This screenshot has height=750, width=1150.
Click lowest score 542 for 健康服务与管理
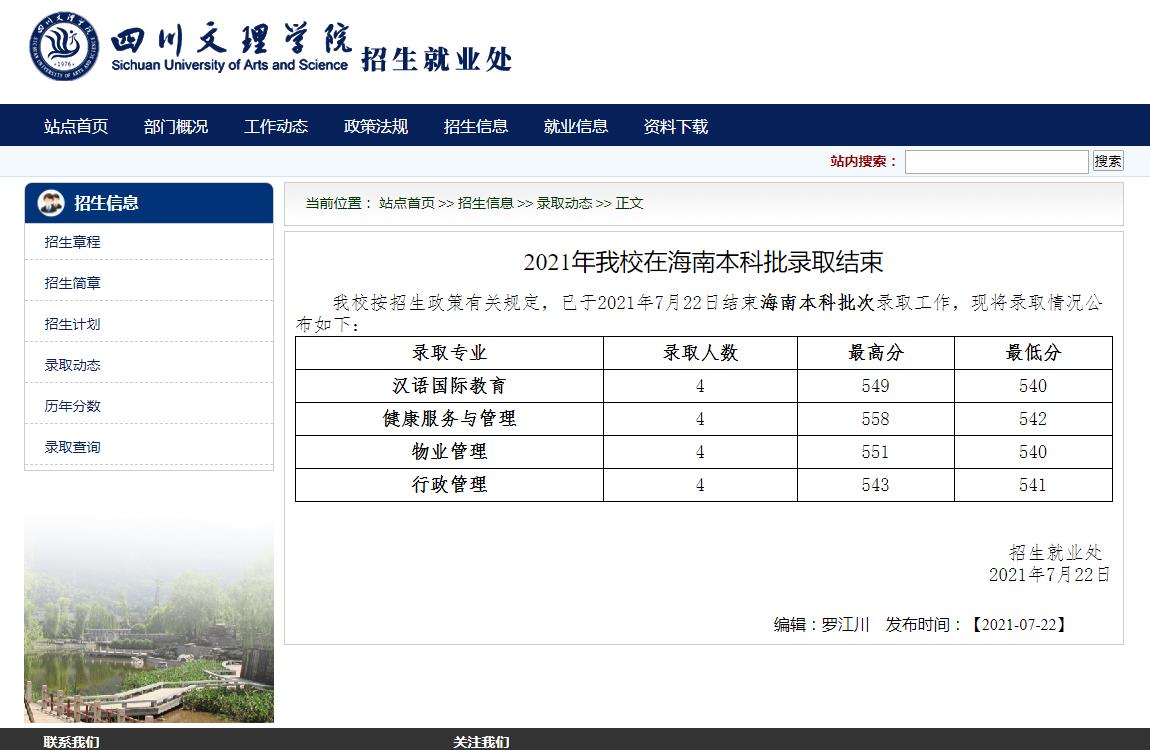tap(1033, 419)
